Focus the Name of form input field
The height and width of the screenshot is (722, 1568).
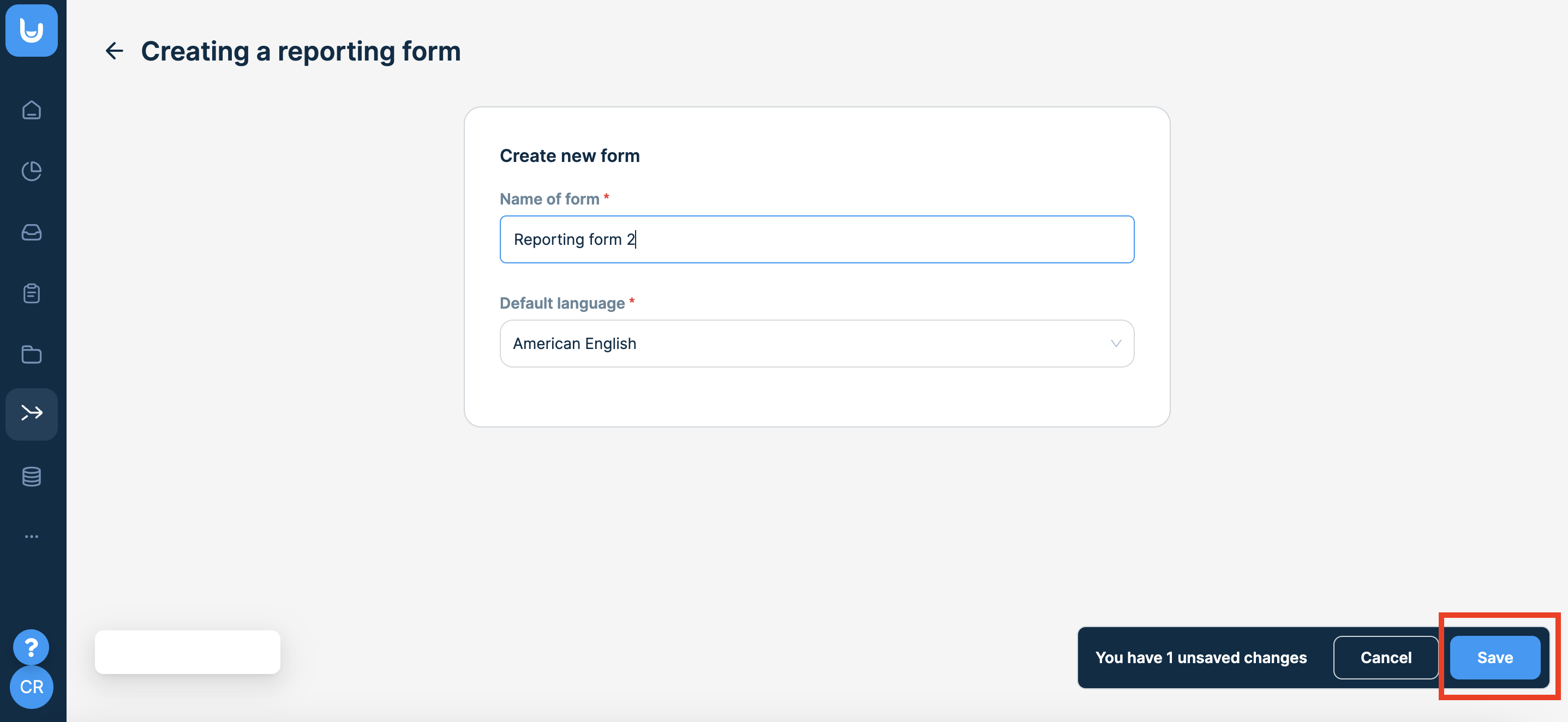816,239
